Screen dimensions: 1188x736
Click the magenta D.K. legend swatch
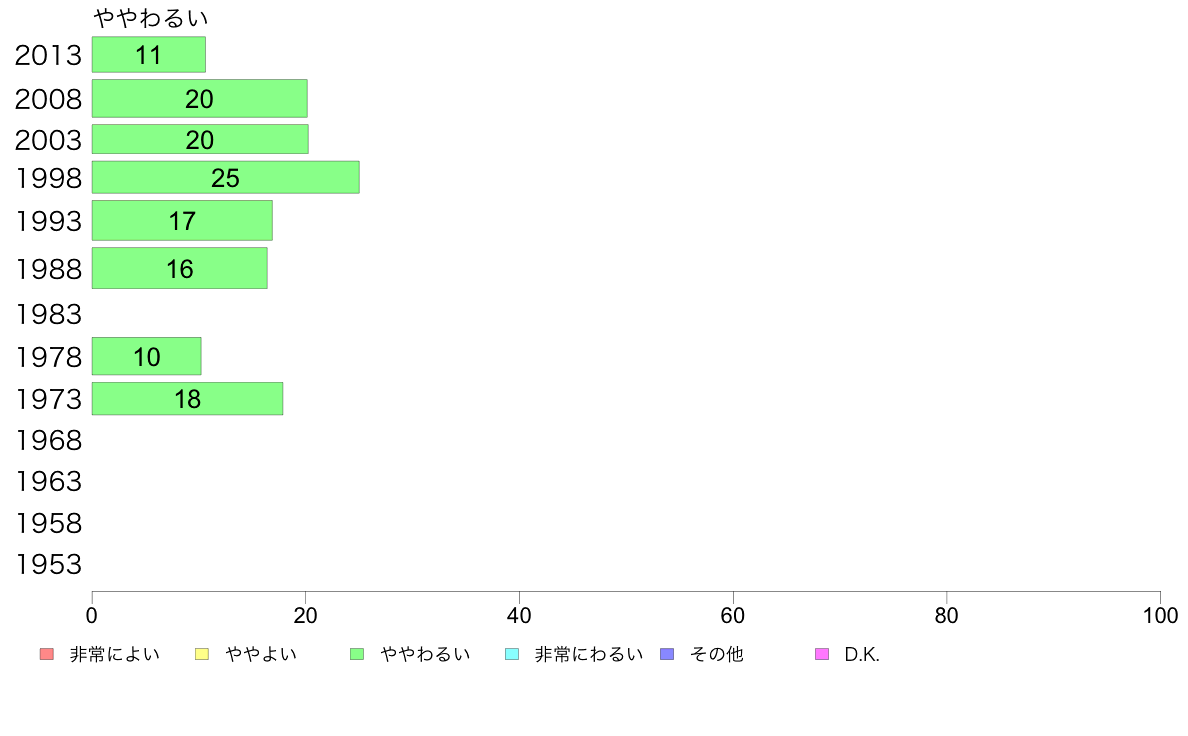(x=822, y=654)
